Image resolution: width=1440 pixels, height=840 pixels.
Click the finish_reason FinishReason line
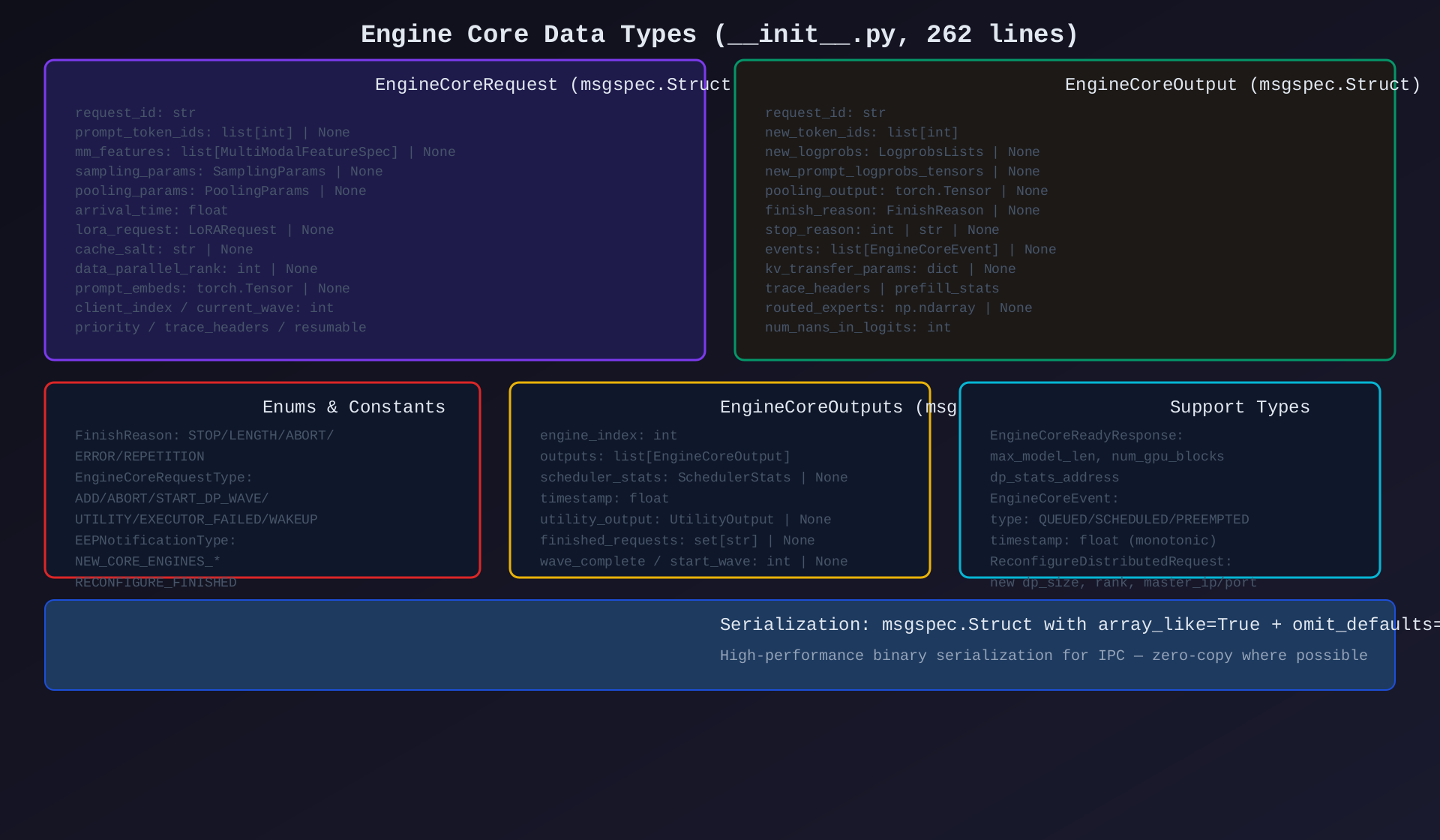[x=902, y=211]
